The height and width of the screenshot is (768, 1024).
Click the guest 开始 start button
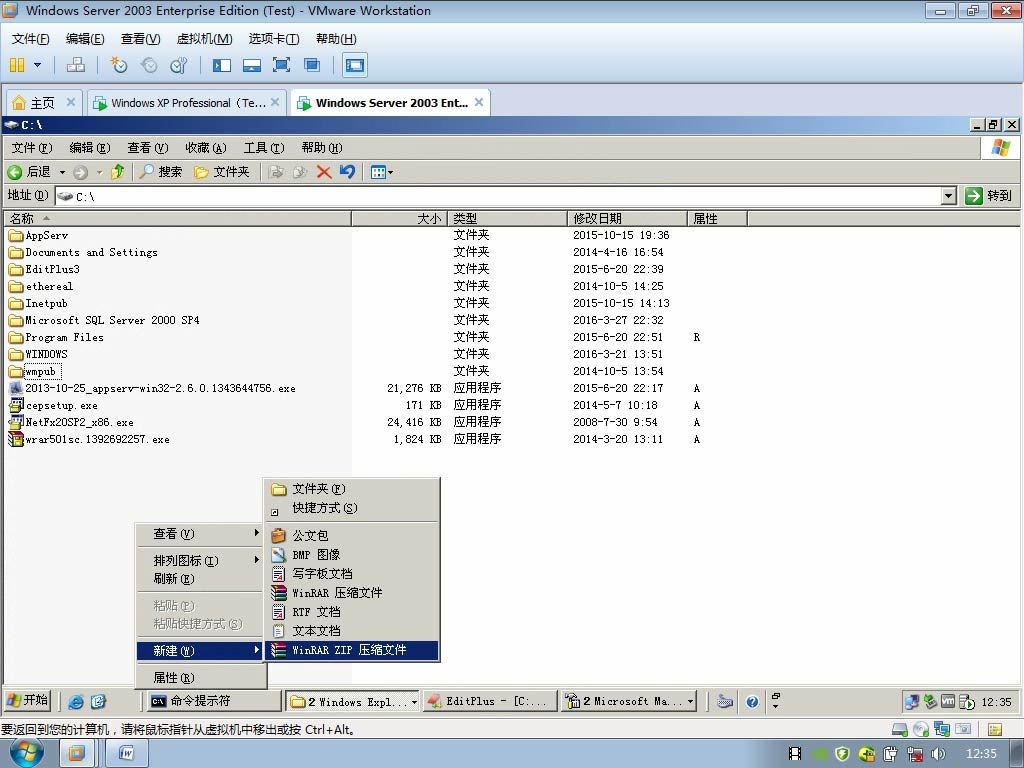click(x=27, y=701)
